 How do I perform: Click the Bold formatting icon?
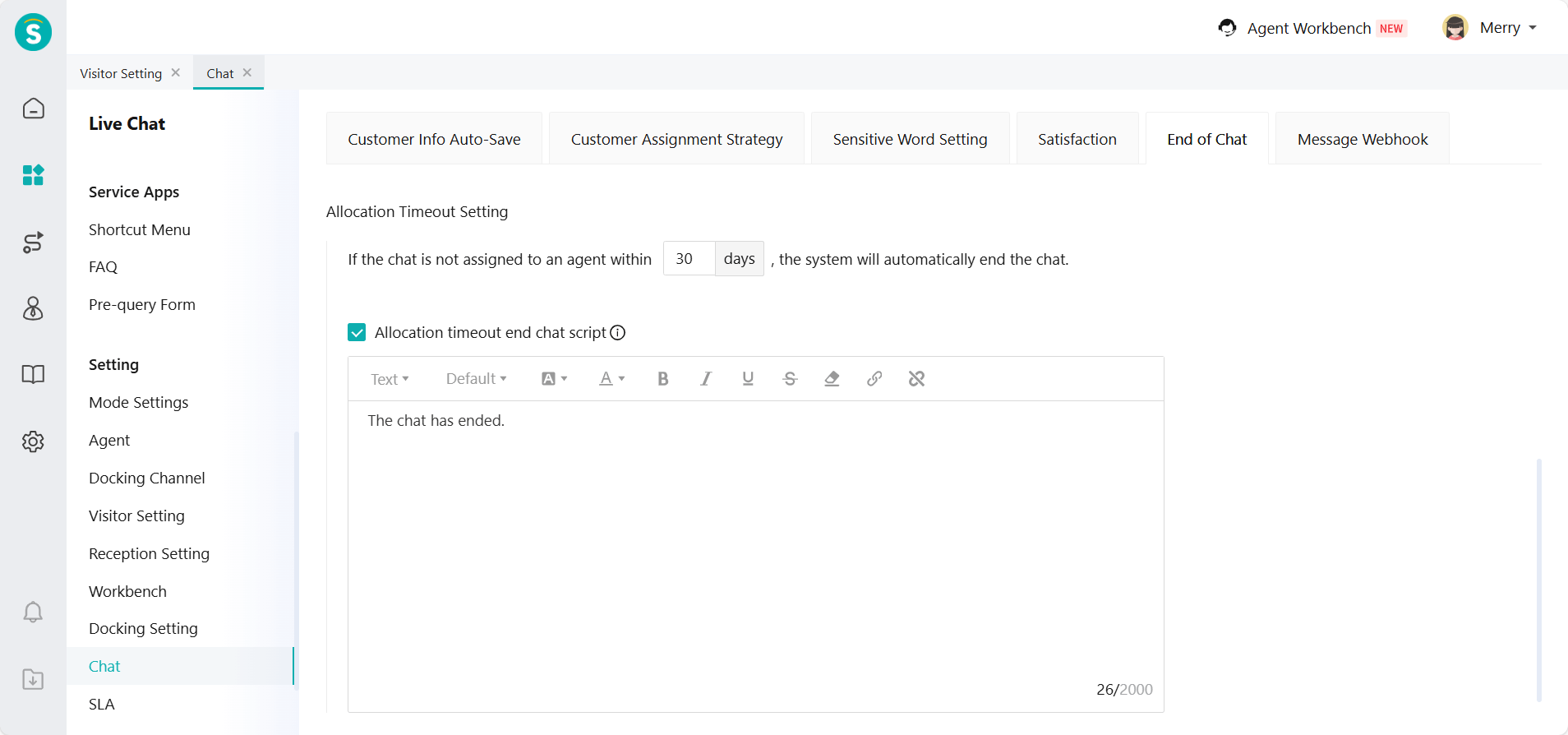tap(662, 379)
